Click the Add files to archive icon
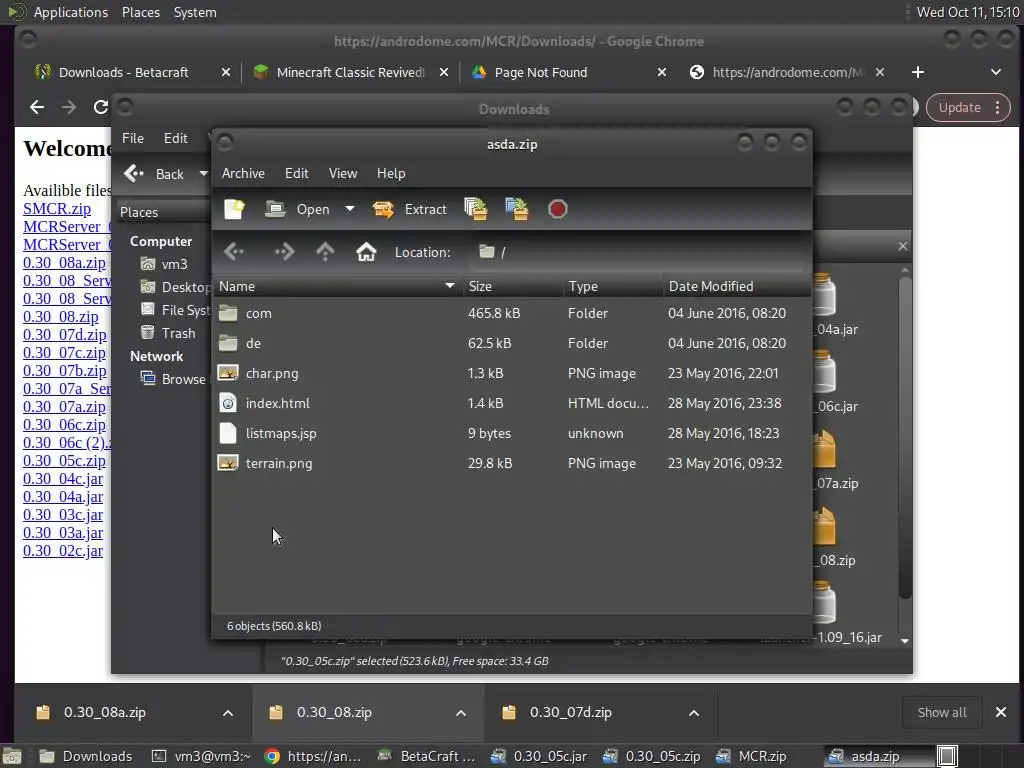Viewport: 1024px width, 768px height. [476, 209]
